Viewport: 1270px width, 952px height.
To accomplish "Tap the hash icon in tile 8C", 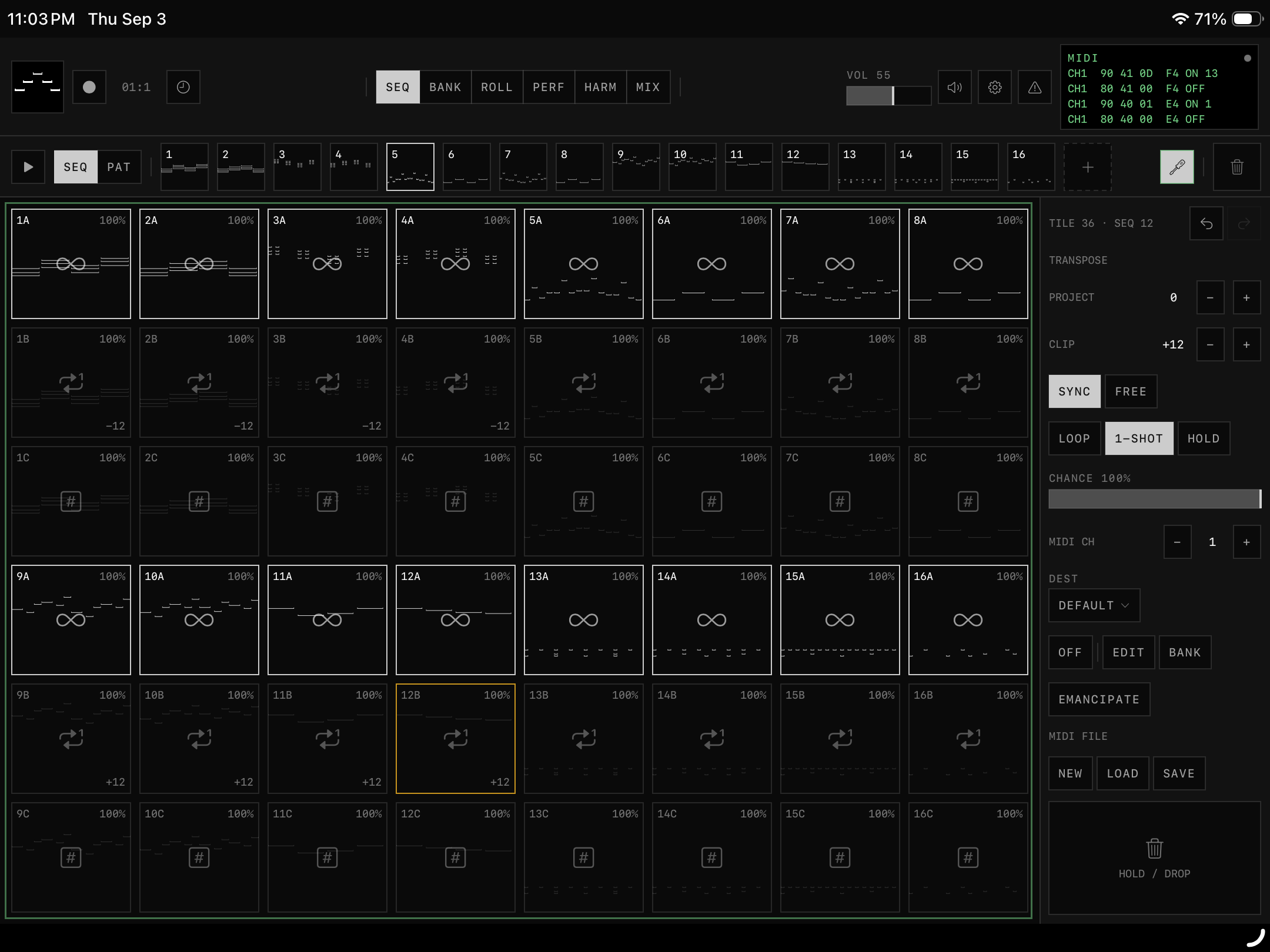I will (x=968, y=501).
